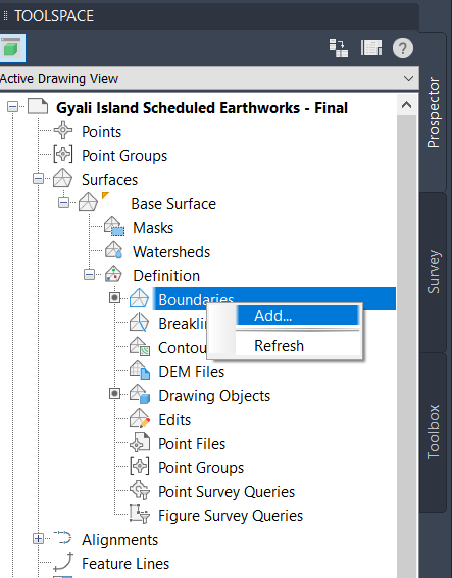
Task: Toggle the Panorama display icon in toolbar
Action: (371, 48)
